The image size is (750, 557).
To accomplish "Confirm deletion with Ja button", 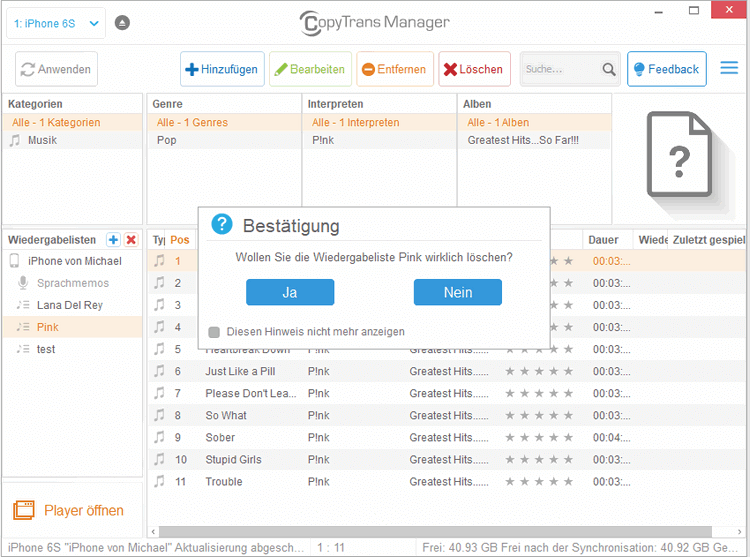I will (290, 292).
